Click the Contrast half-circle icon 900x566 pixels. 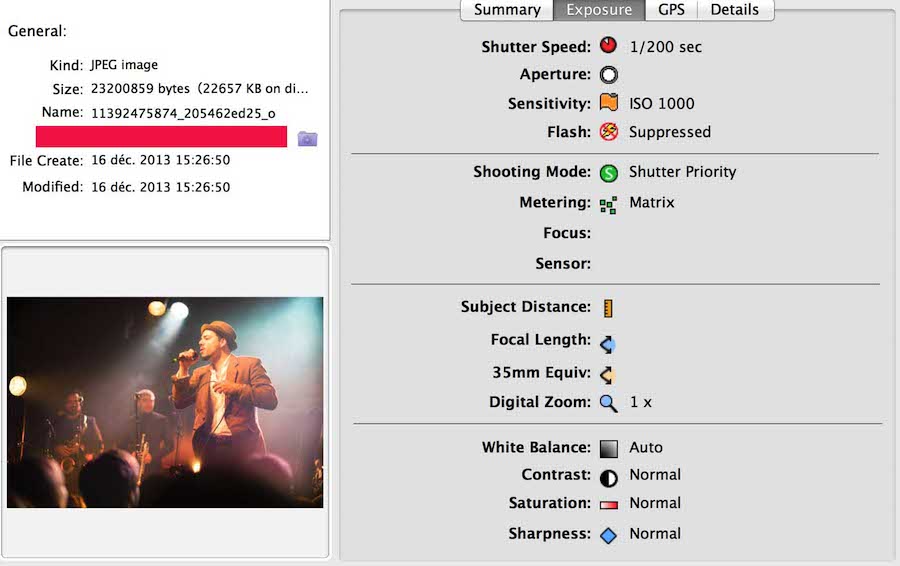pos(608,477)
